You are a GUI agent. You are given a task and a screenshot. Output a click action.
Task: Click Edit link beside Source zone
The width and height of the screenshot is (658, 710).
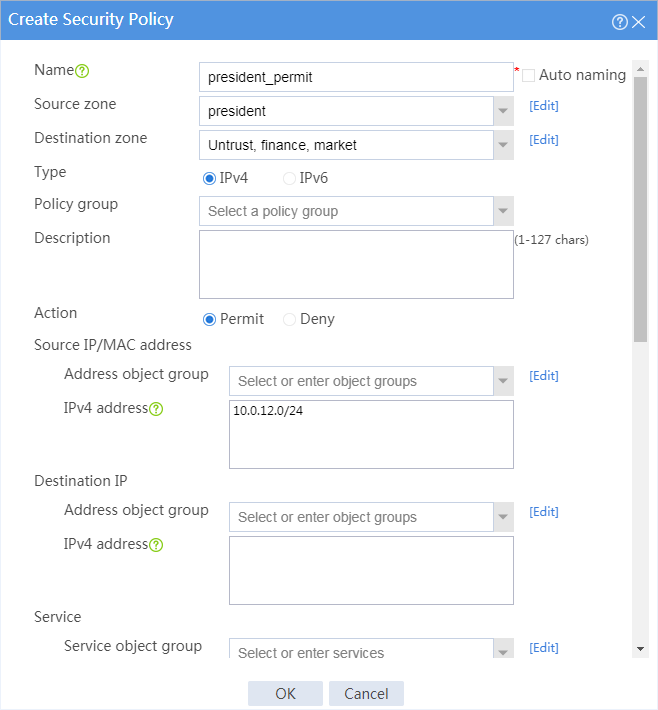pos(544,106)
